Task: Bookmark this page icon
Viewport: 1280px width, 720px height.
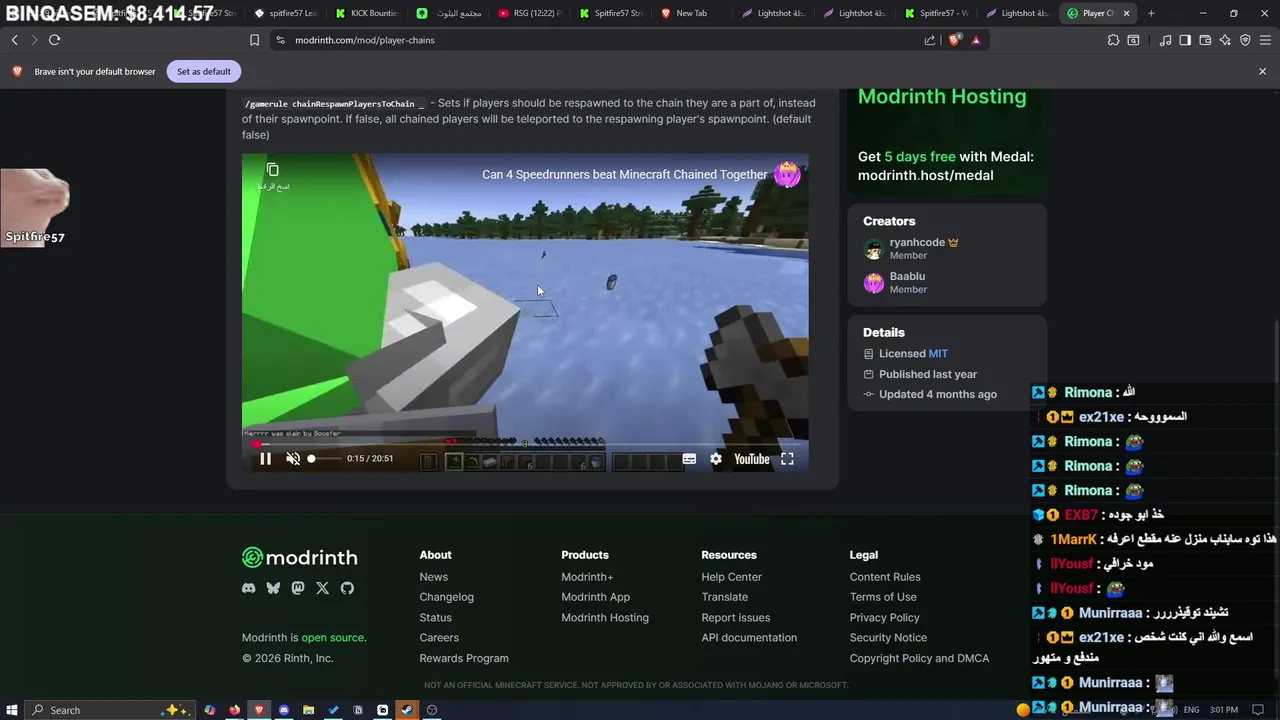Action: pos(254,40)
